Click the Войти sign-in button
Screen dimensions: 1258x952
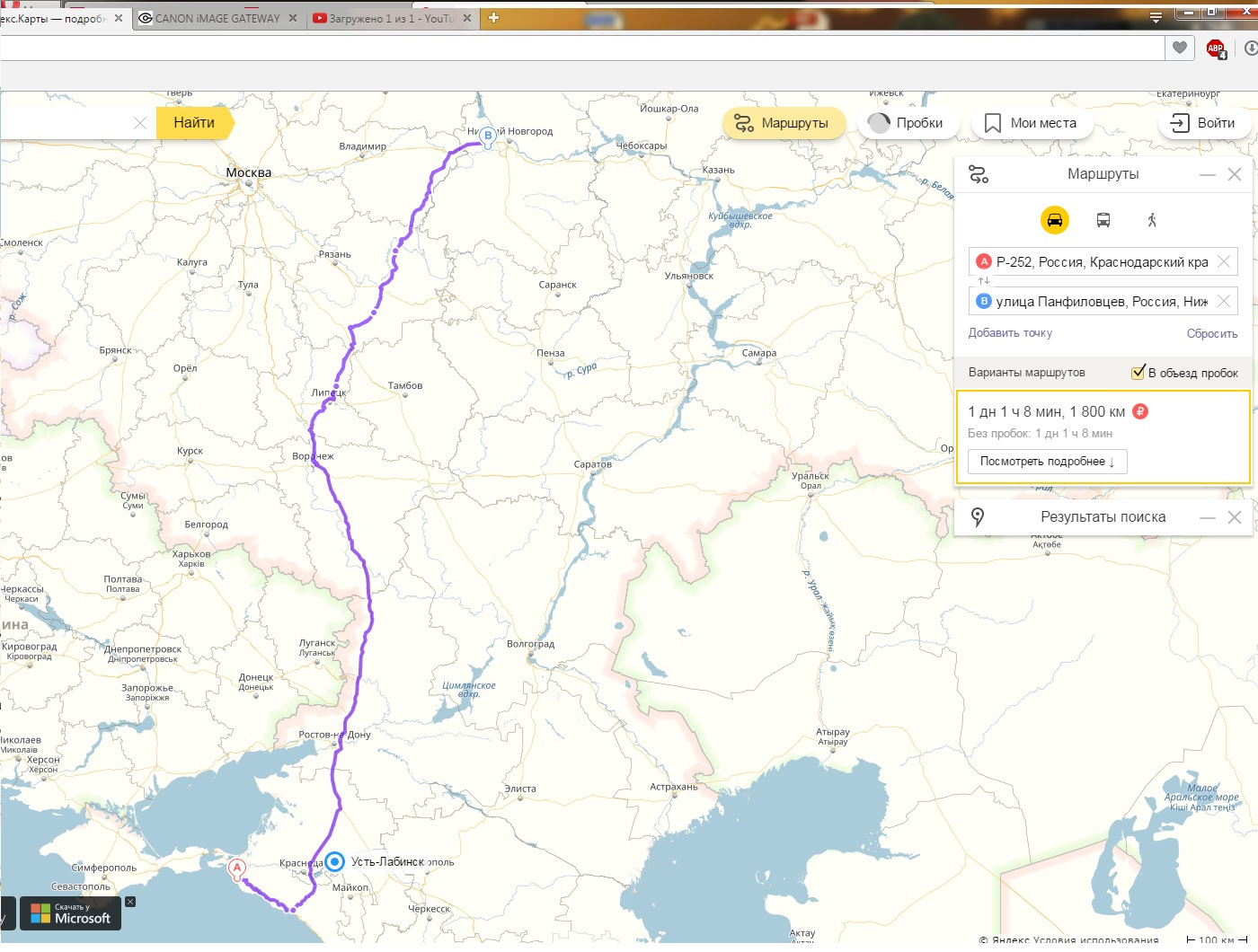tap(1204, 123)
